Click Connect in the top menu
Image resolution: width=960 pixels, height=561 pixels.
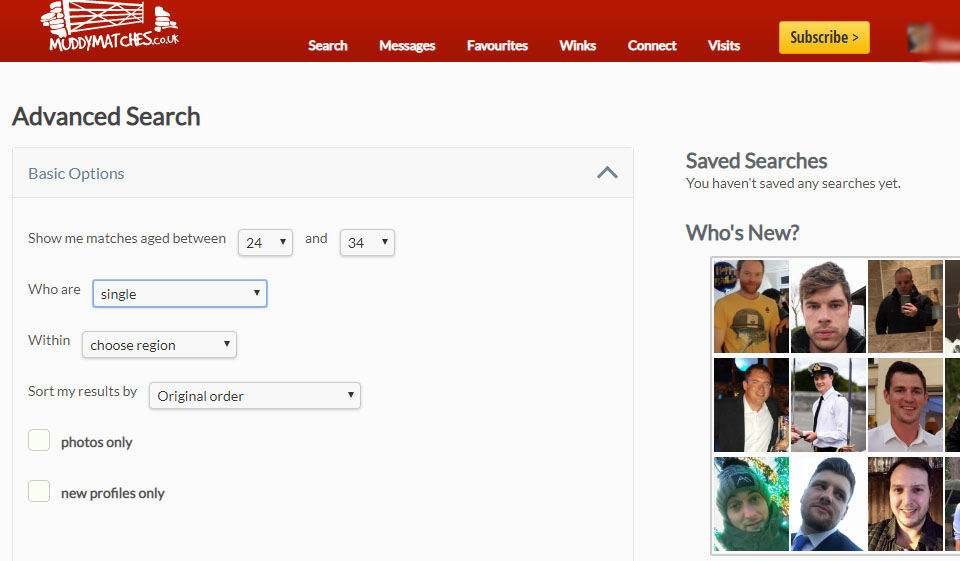(652, 46)
